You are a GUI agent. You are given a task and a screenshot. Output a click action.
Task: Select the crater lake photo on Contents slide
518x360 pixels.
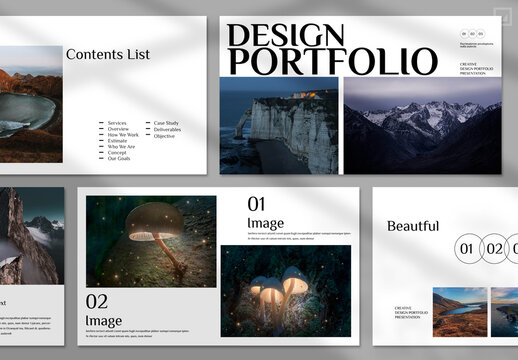pyautogui.click(x=31, y=104)
